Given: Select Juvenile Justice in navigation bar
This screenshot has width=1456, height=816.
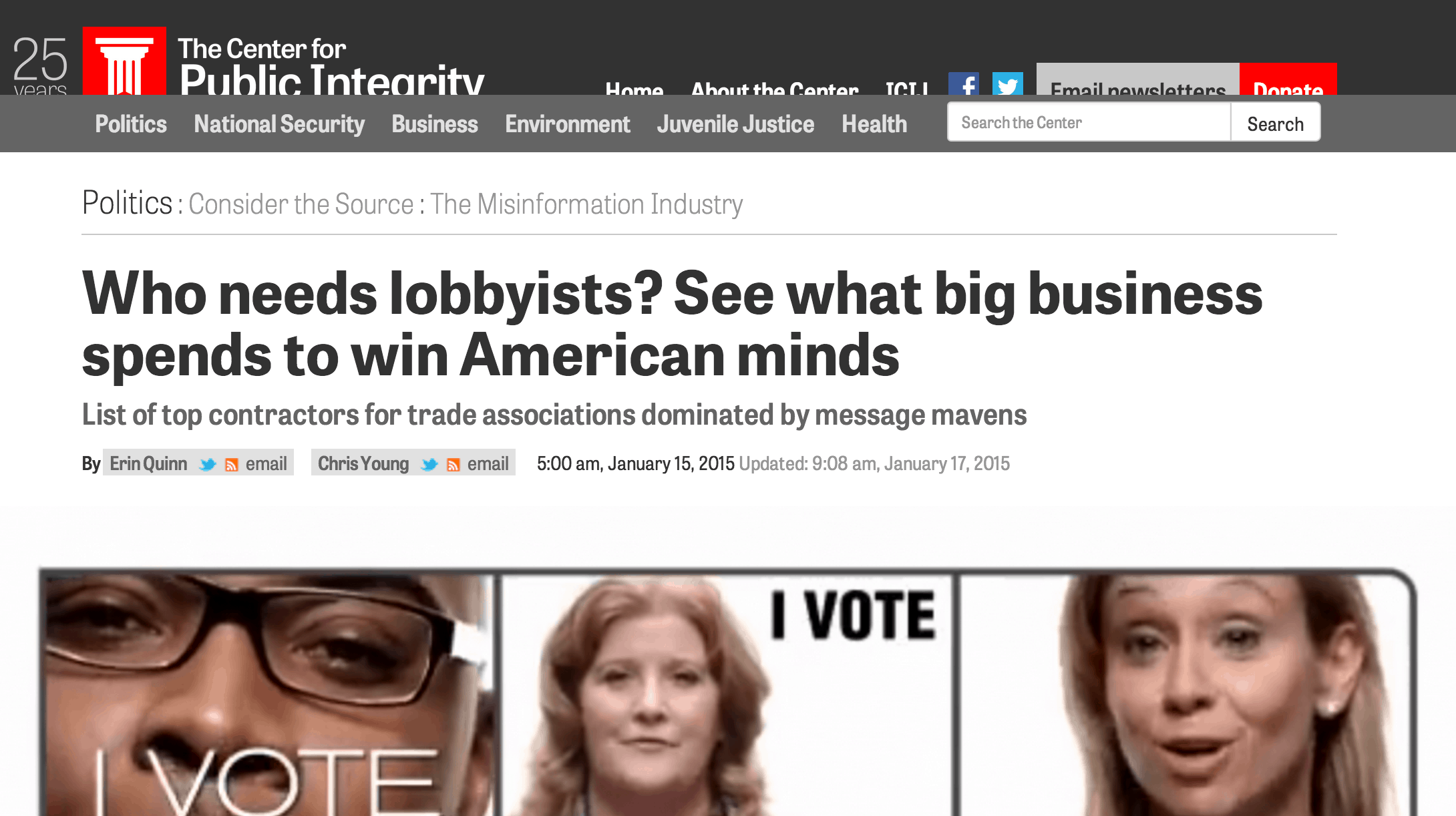Looking at the screenshot, I should [x=735, y=124].
